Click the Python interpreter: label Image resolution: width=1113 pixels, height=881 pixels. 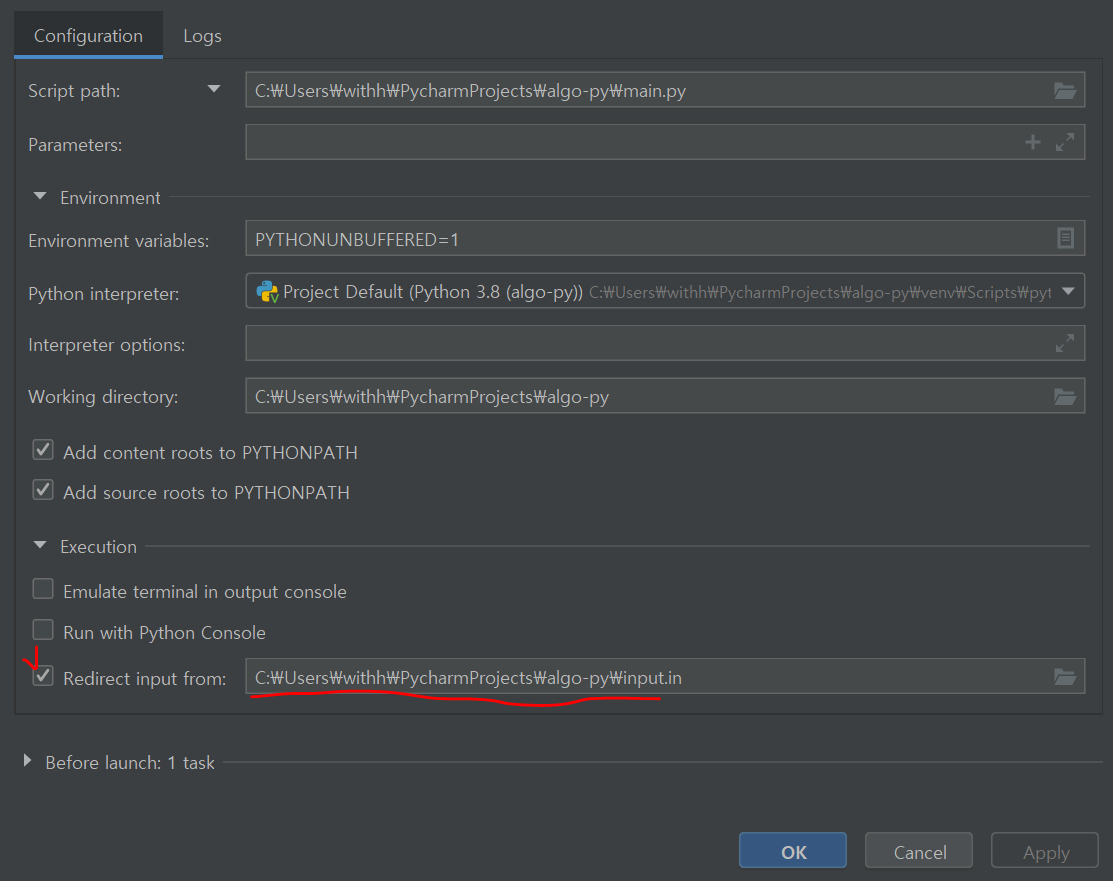[104, 294]
